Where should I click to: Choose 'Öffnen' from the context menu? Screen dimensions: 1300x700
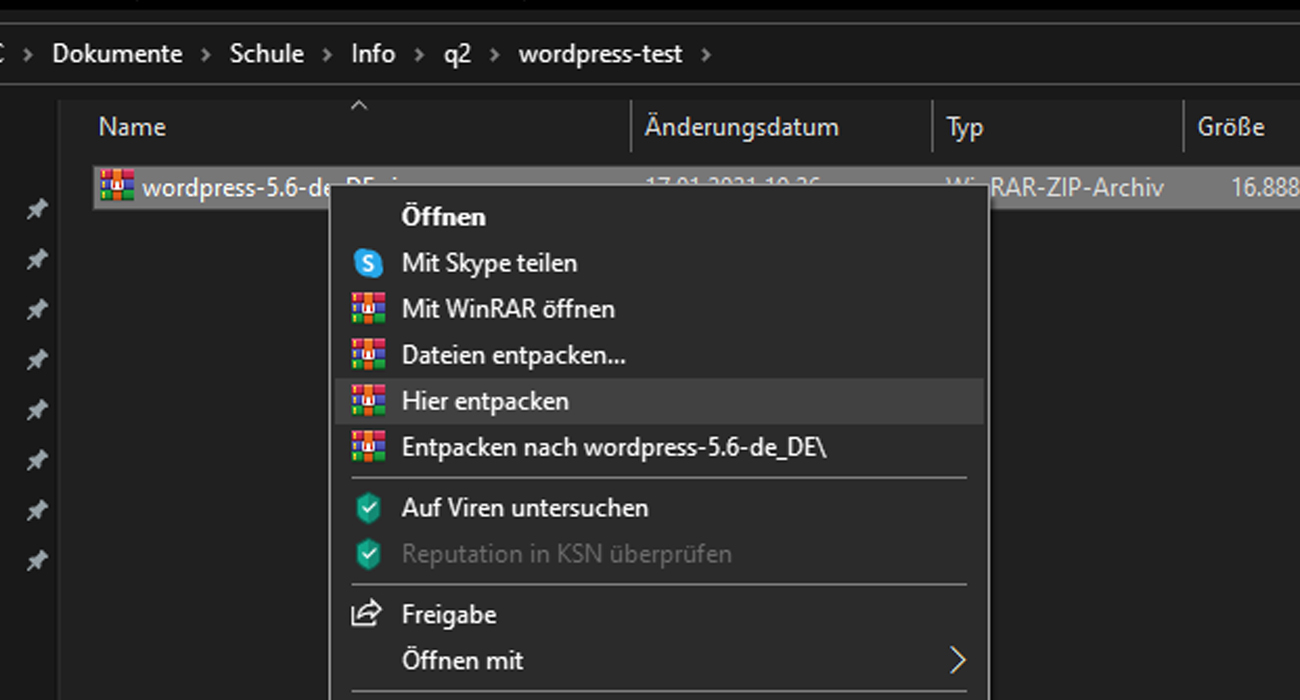pos(443,217)
